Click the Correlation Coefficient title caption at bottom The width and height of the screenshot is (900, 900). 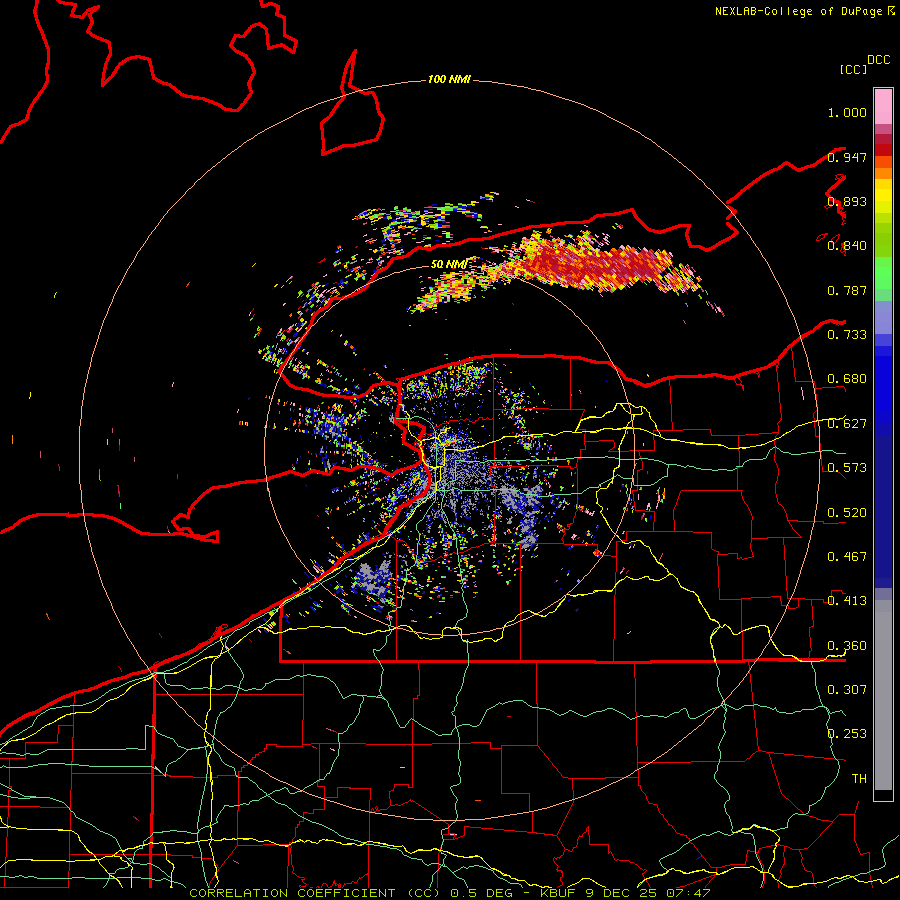(449, 893)
